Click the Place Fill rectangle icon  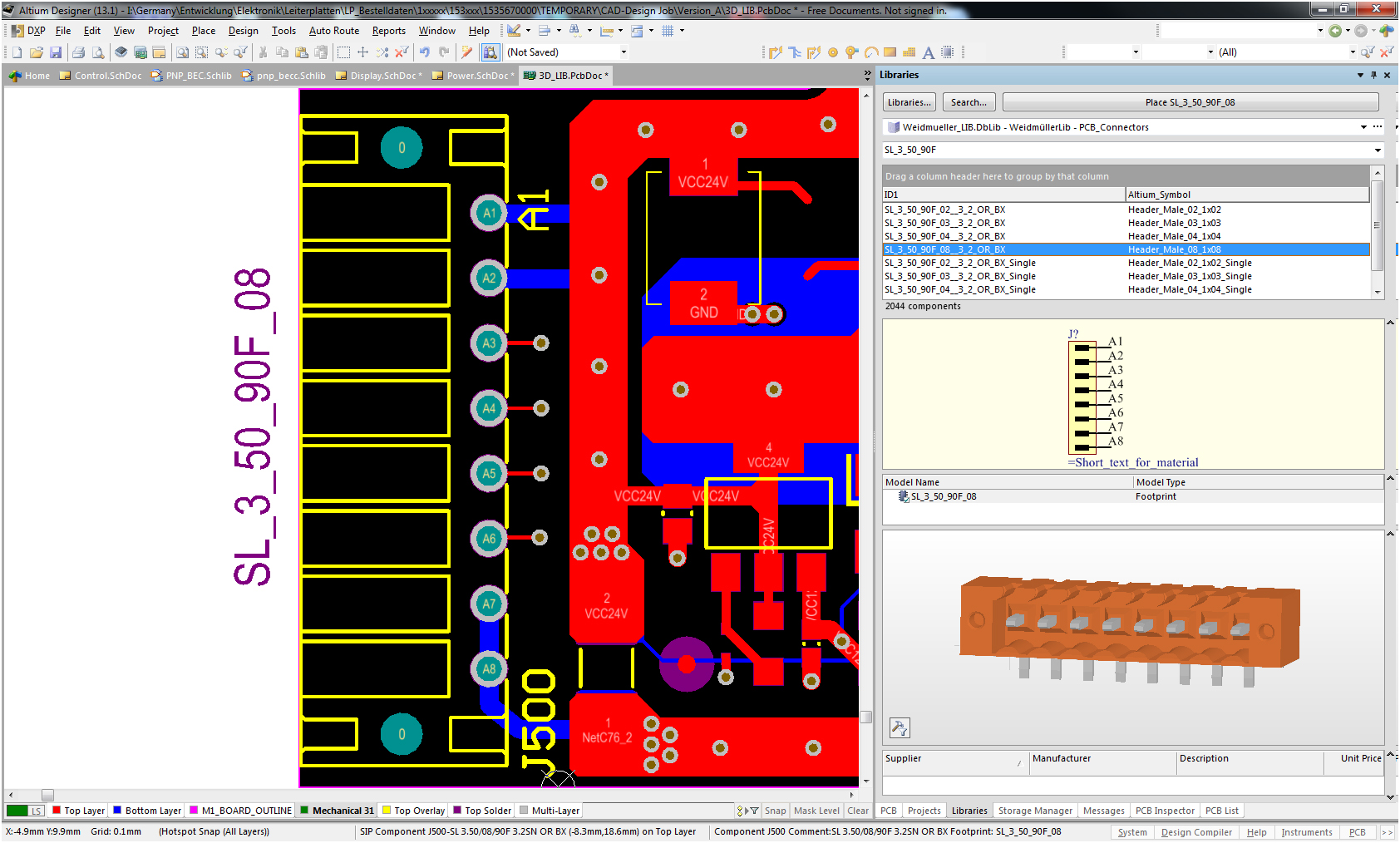(890, 52)
